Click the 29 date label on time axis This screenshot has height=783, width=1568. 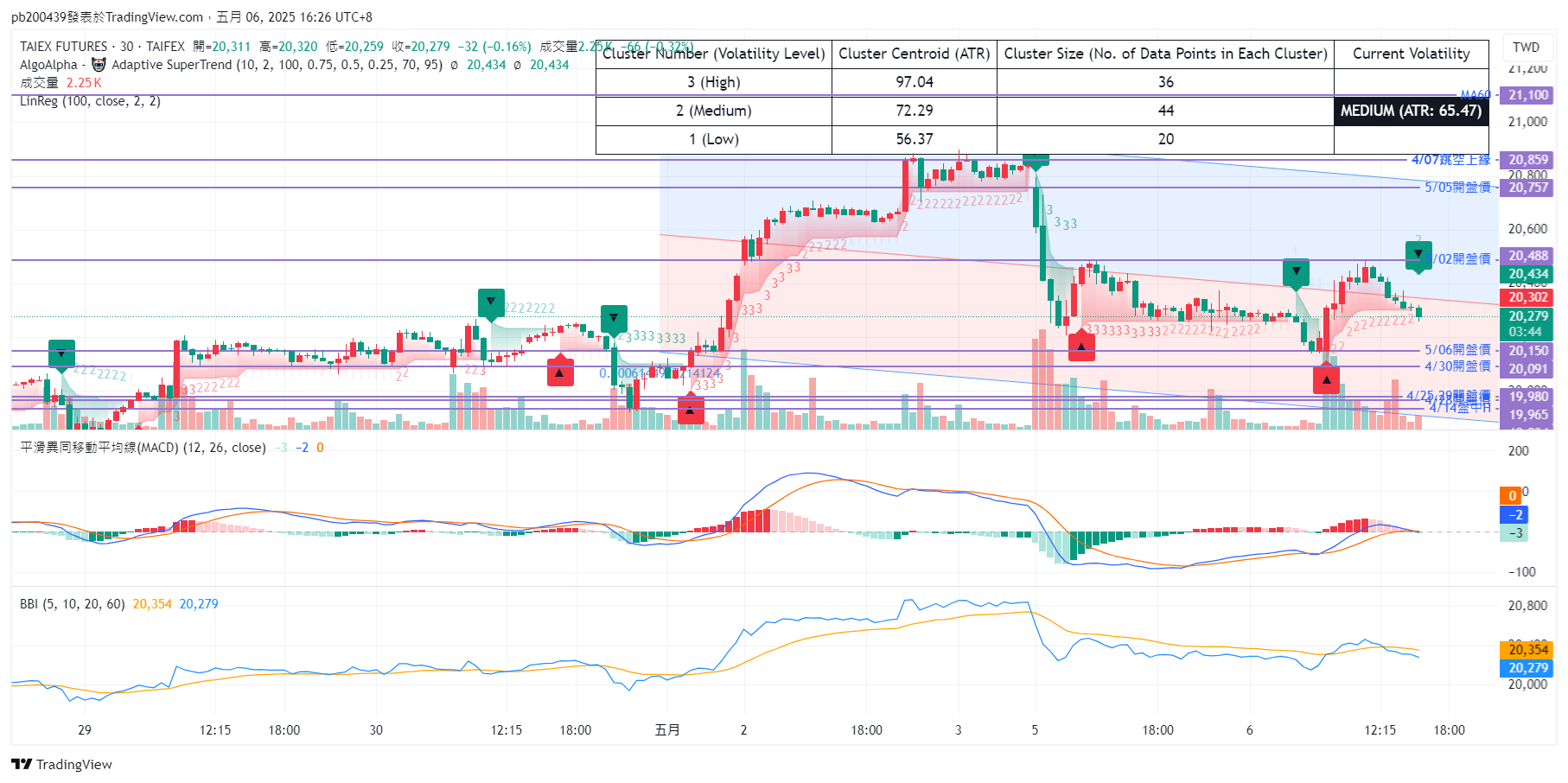(x=85, y=730)
